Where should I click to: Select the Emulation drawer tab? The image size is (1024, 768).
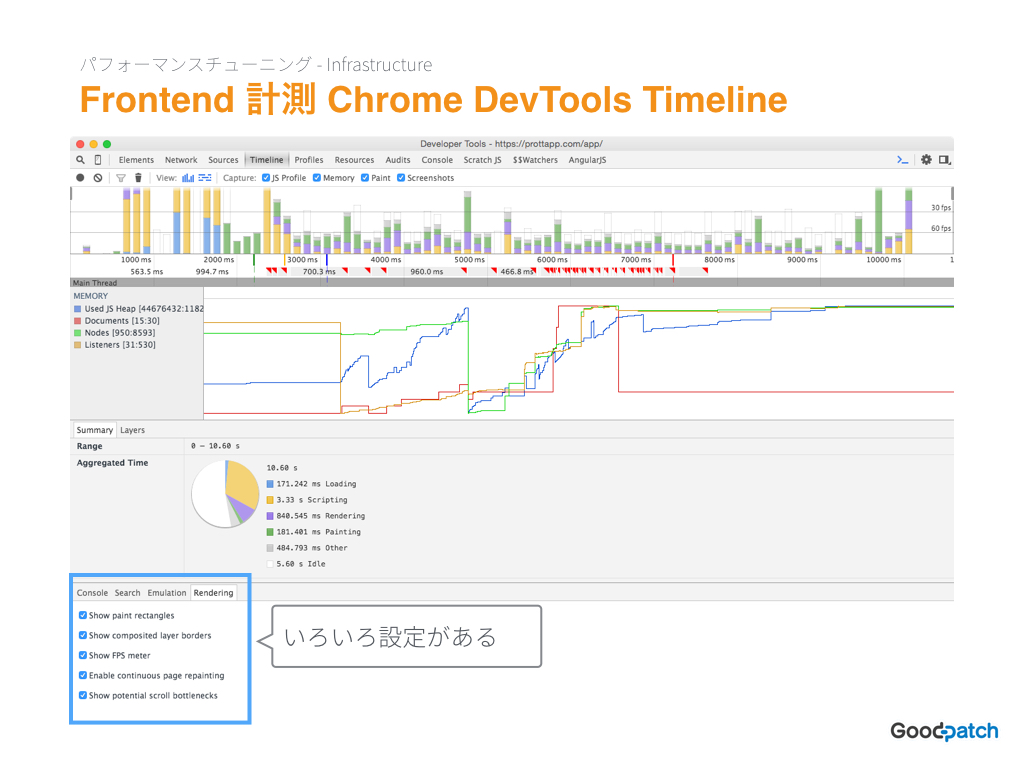pos(167,593)
